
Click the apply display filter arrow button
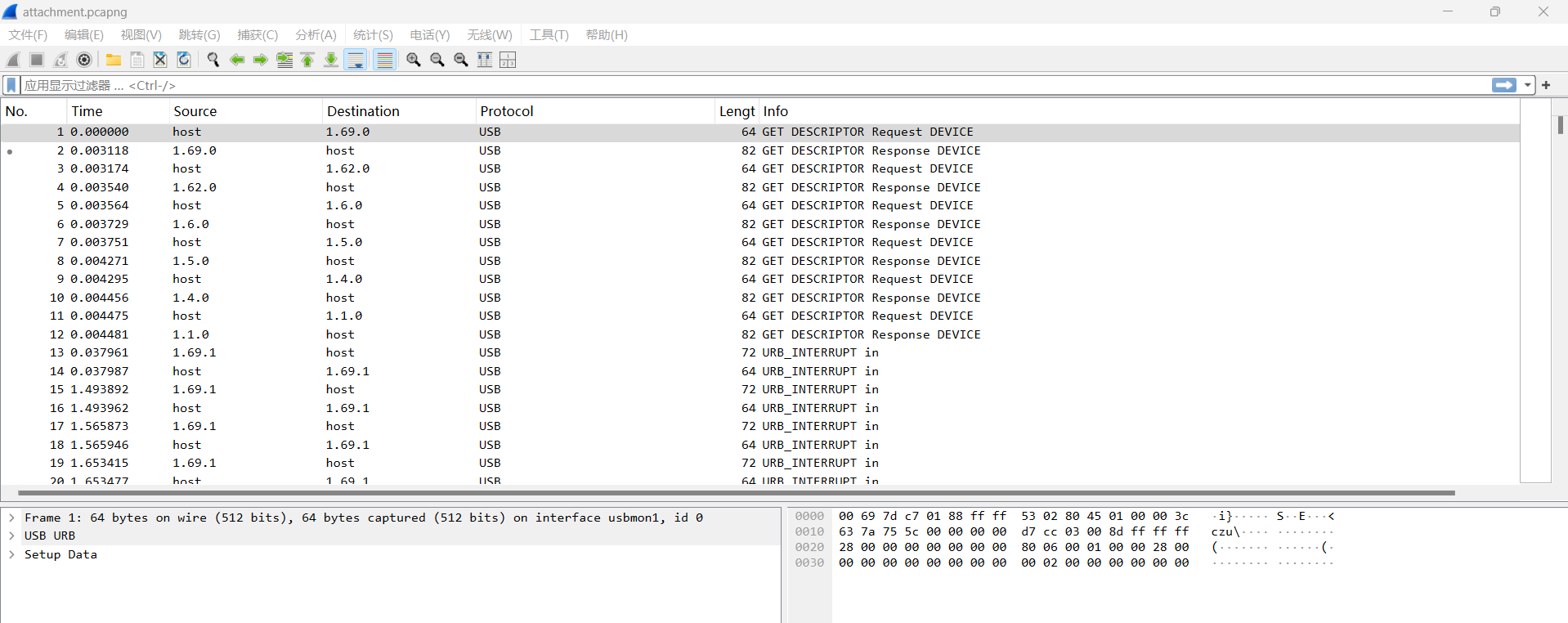[x=1504, y=85]
